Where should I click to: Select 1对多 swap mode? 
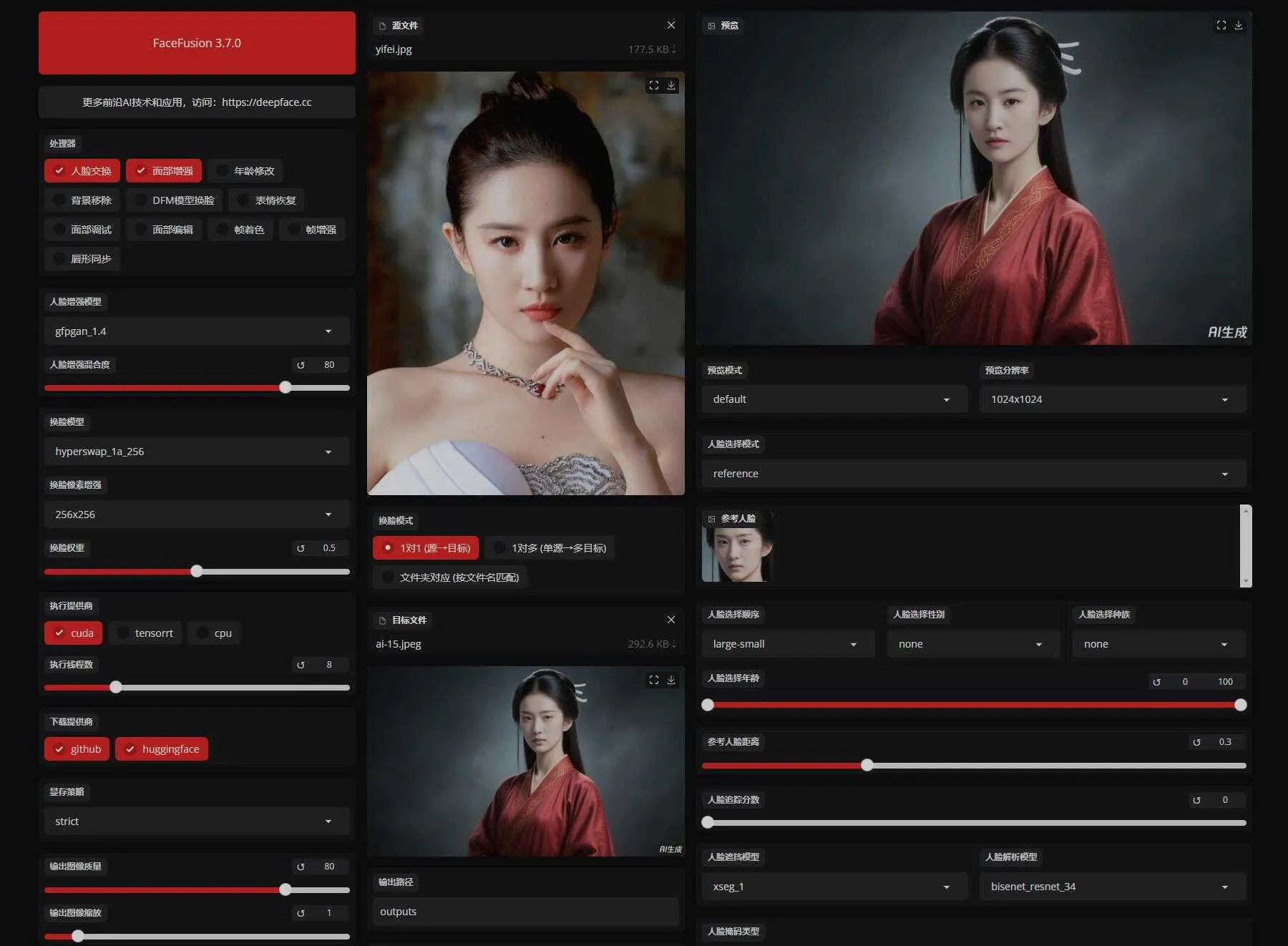(x=550, y=548)
